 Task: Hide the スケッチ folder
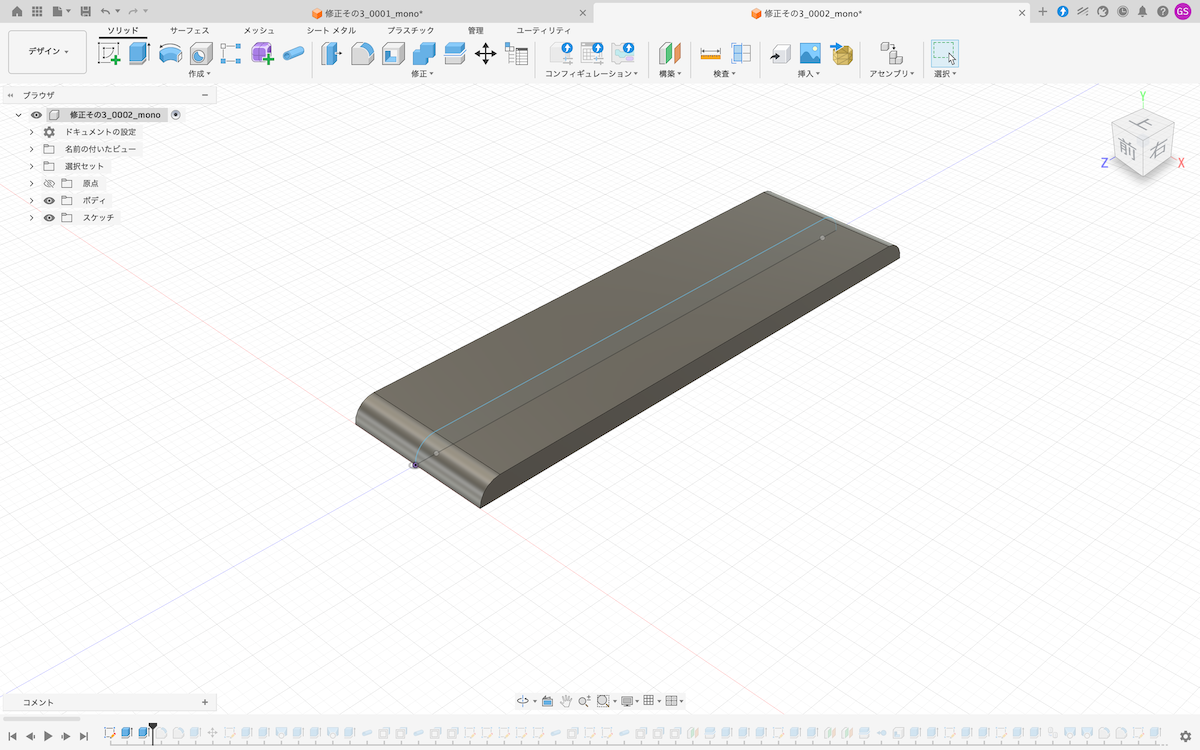pyautogui.click(x=49, y=218)
